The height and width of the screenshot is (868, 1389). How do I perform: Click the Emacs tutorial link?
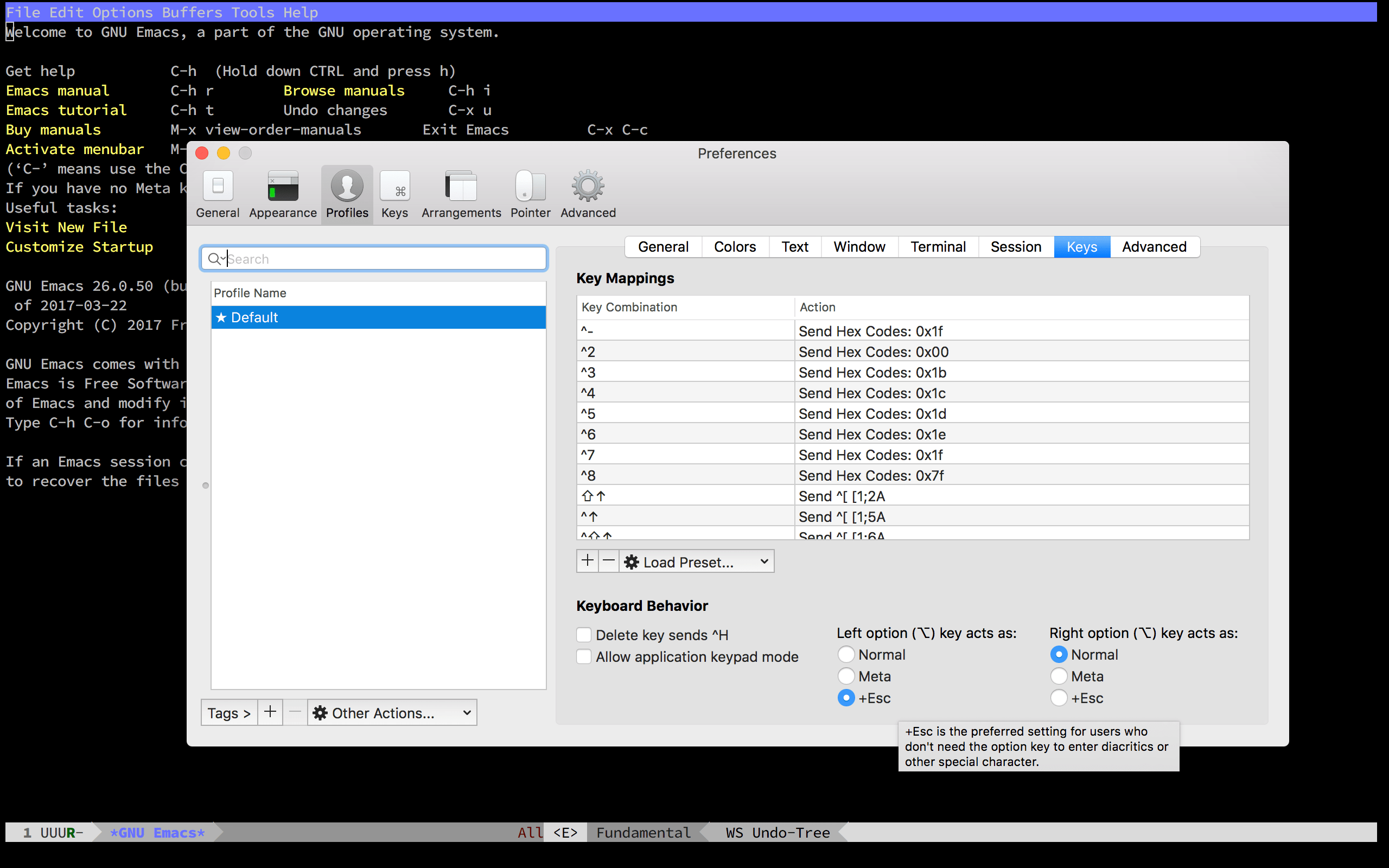66,110
